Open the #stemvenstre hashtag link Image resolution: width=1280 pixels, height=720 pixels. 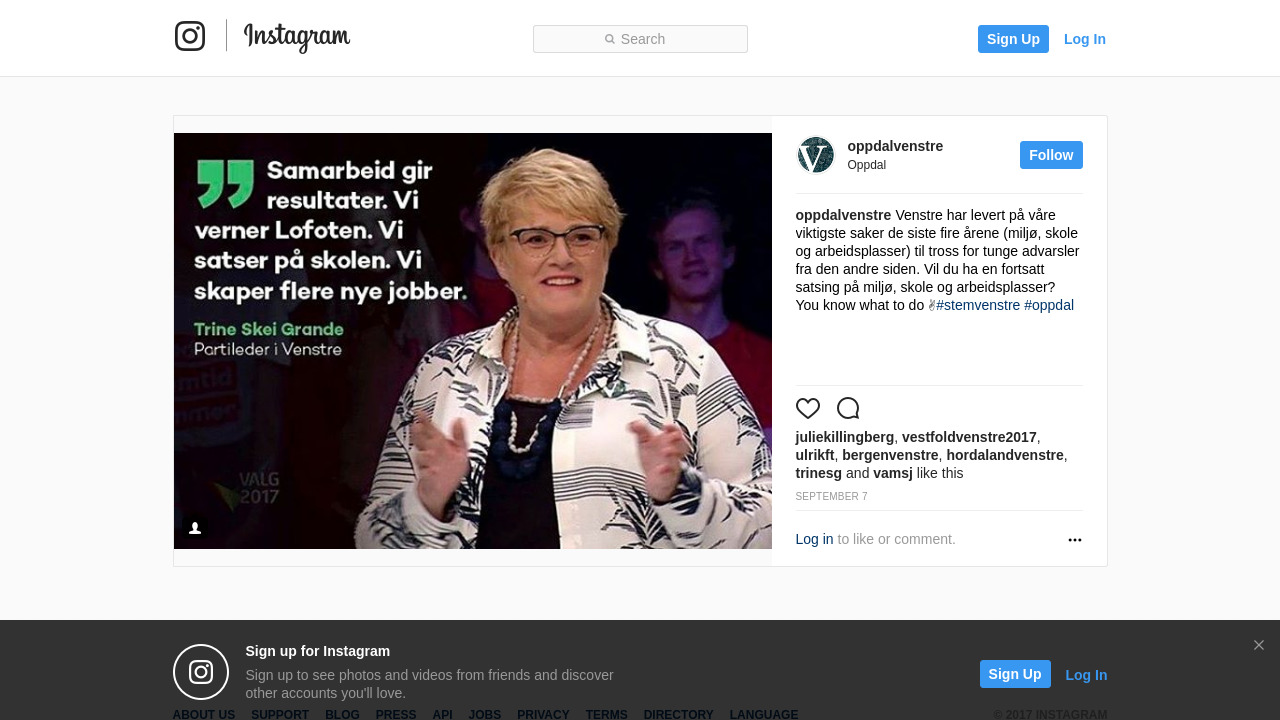[x=978, y=305]
